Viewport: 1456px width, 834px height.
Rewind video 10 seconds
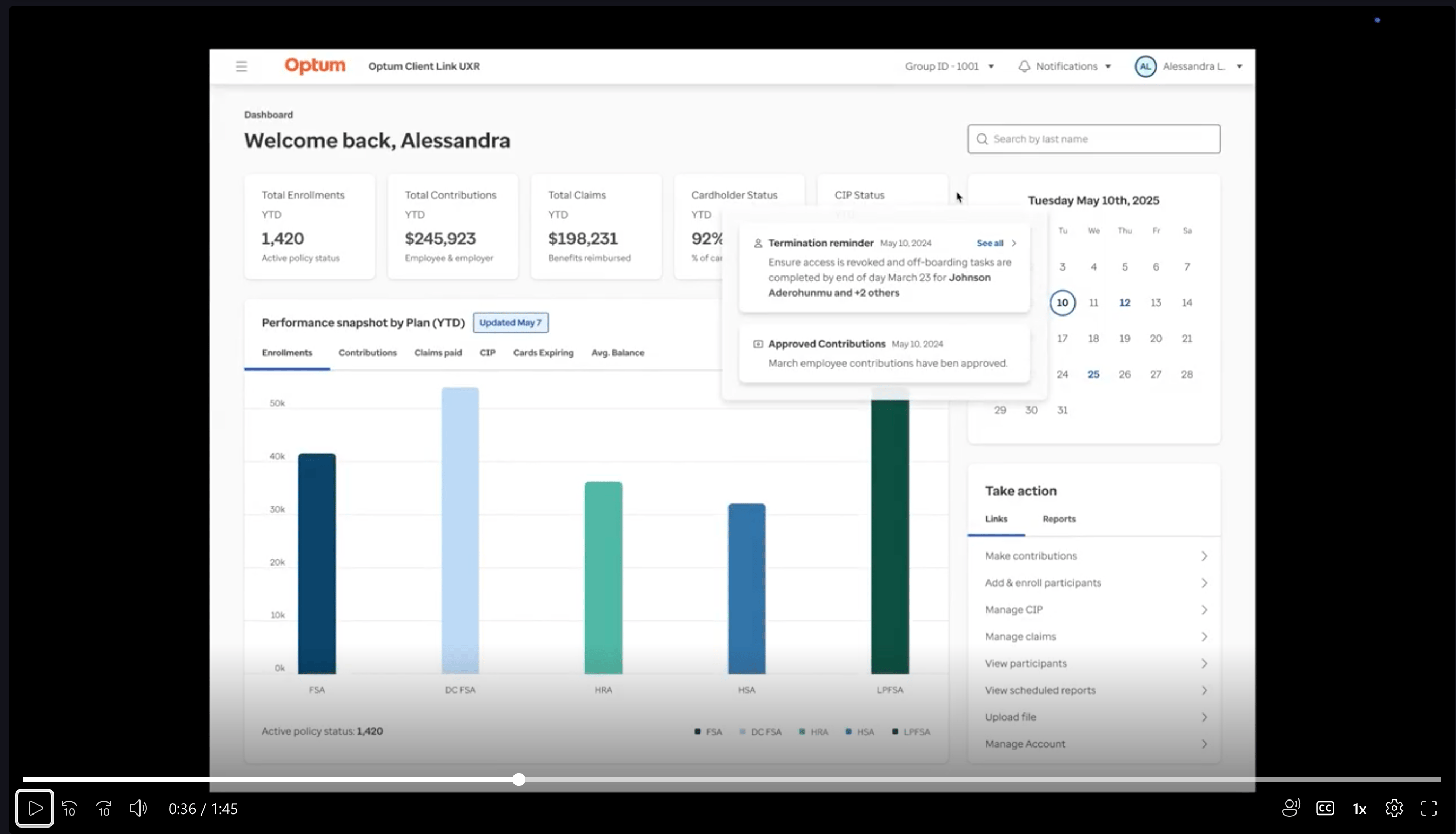pos(69,808)
